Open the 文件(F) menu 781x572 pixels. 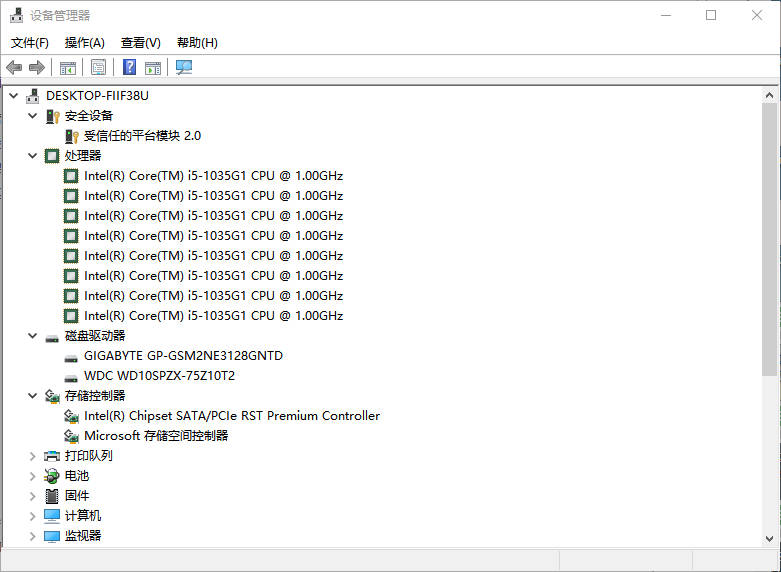point(30,43)
